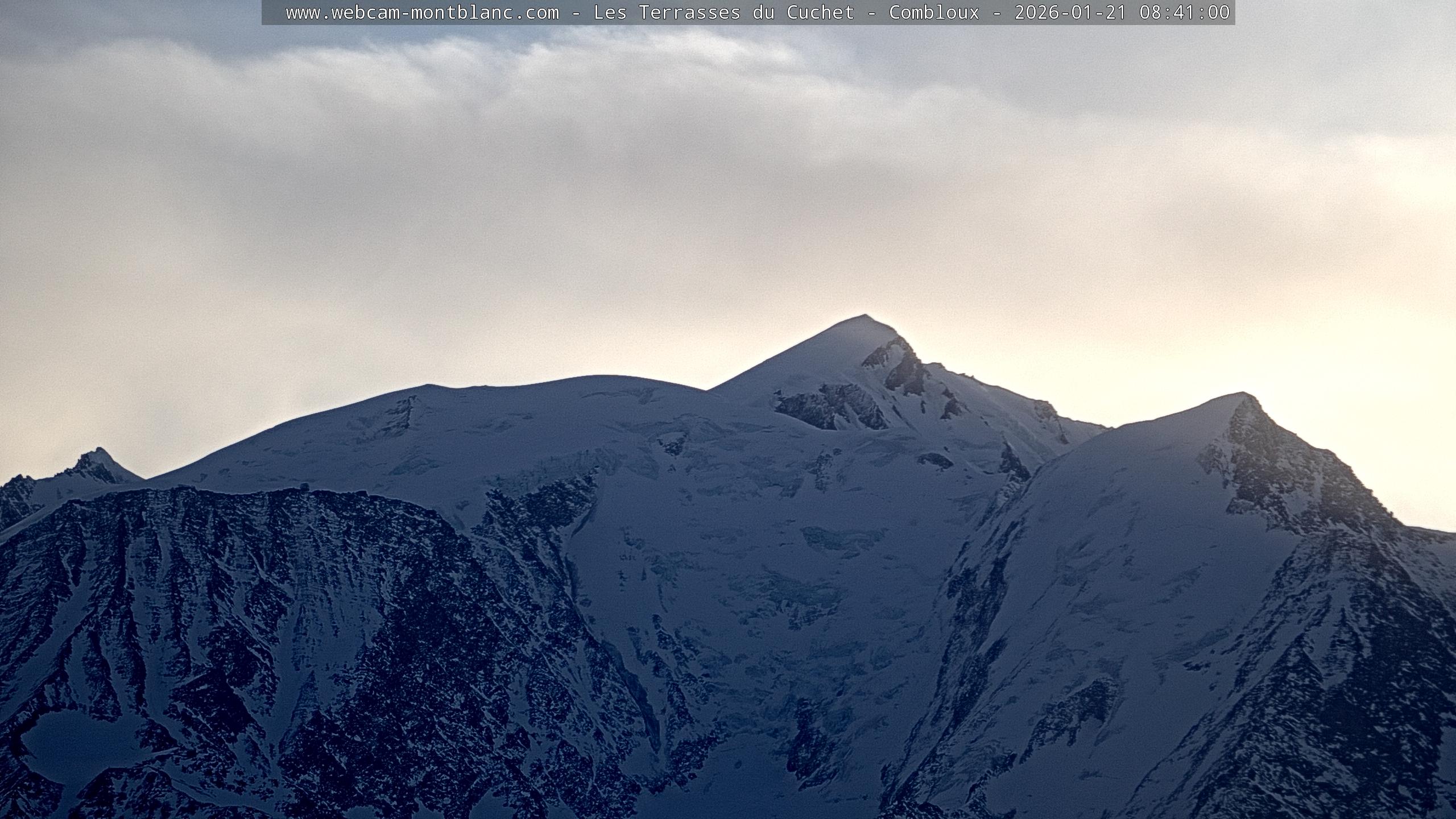1456x819 pixels.
Task: Click the large dark rocky cliff face lower left
Action: pyautogui.click(x=256, y=597)
